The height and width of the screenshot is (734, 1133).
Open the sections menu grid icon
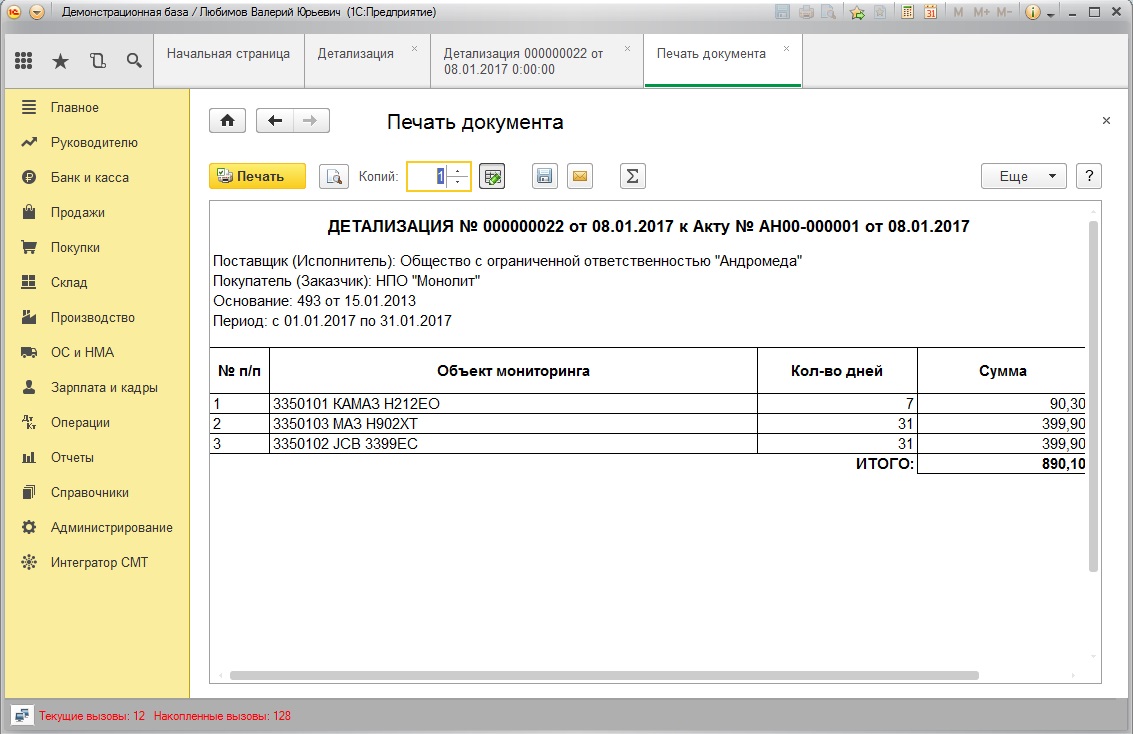point(24,61)
